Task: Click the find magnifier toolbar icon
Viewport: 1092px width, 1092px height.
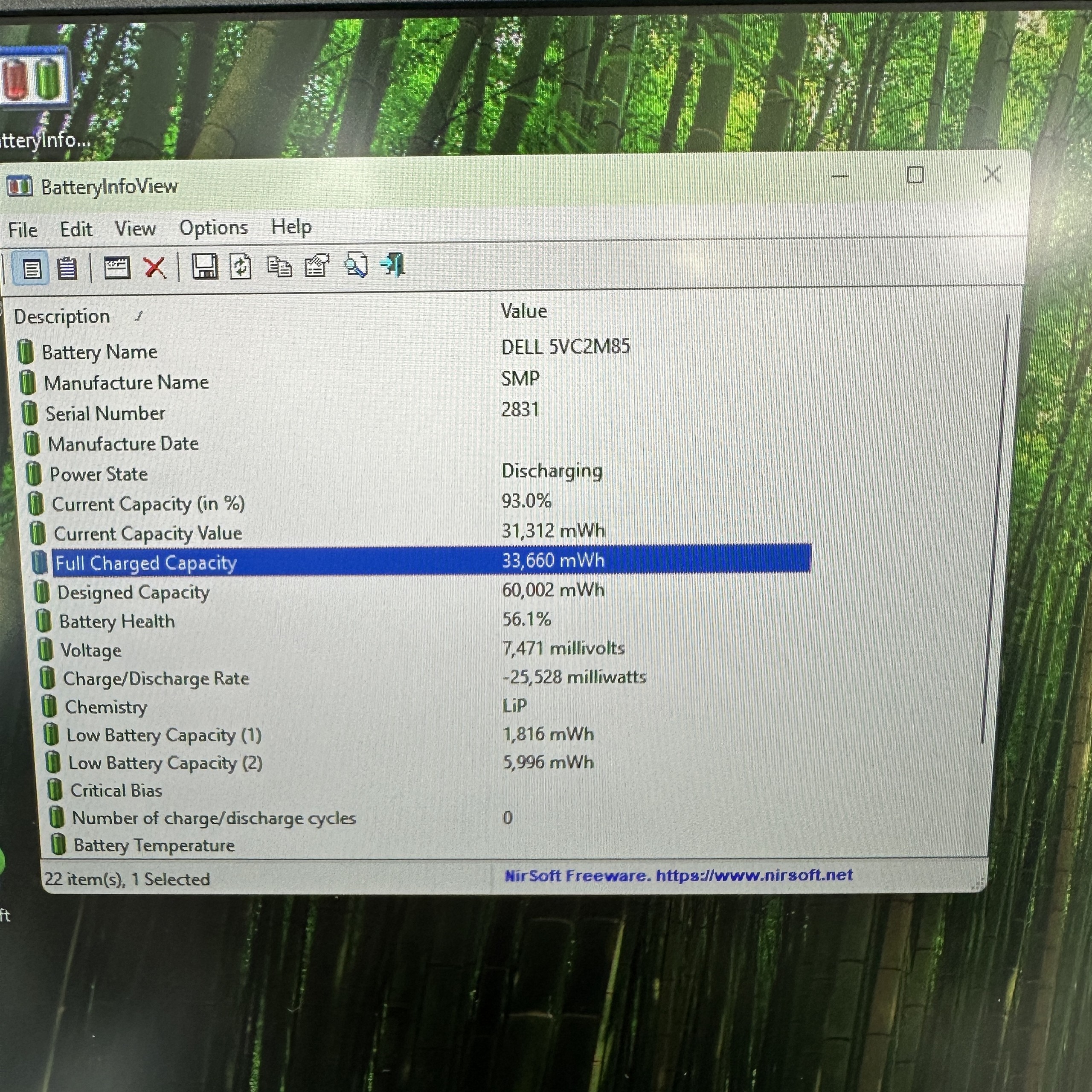Action: click(x=356, y=265)
